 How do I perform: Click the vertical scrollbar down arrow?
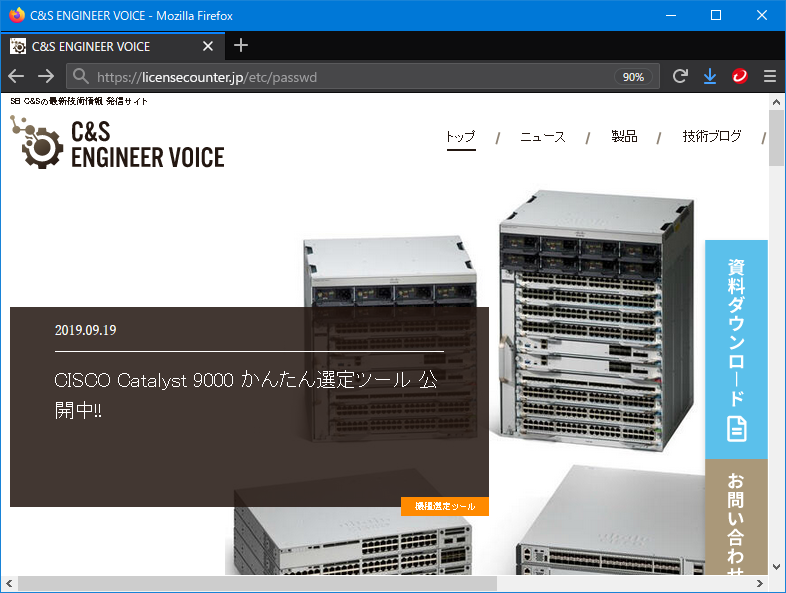coord(776,567)
